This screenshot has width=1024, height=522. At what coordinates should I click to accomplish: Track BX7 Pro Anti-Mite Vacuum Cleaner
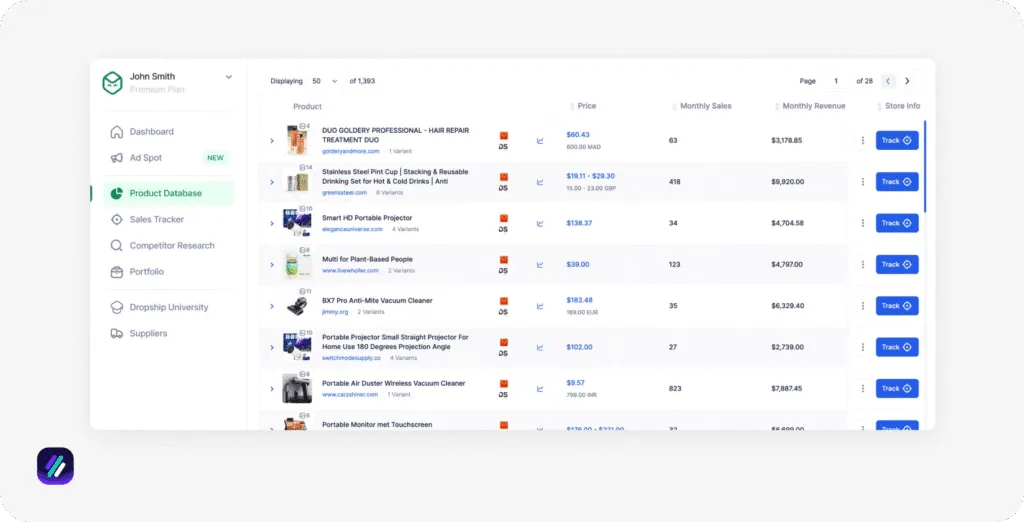(x=897, y=306)
